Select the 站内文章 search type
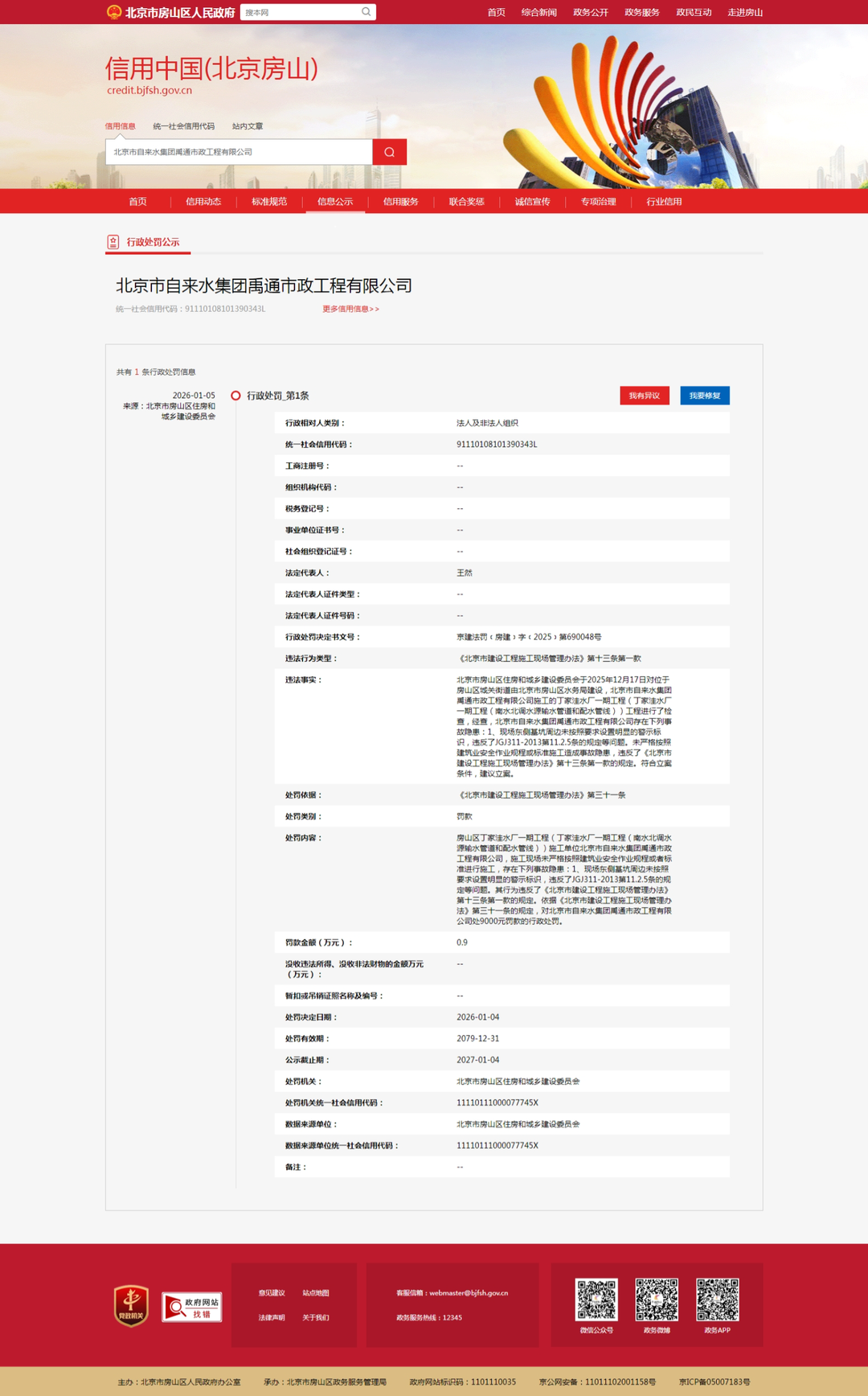Viewport: 868px width, 1396px height. (x=248, y=126)
